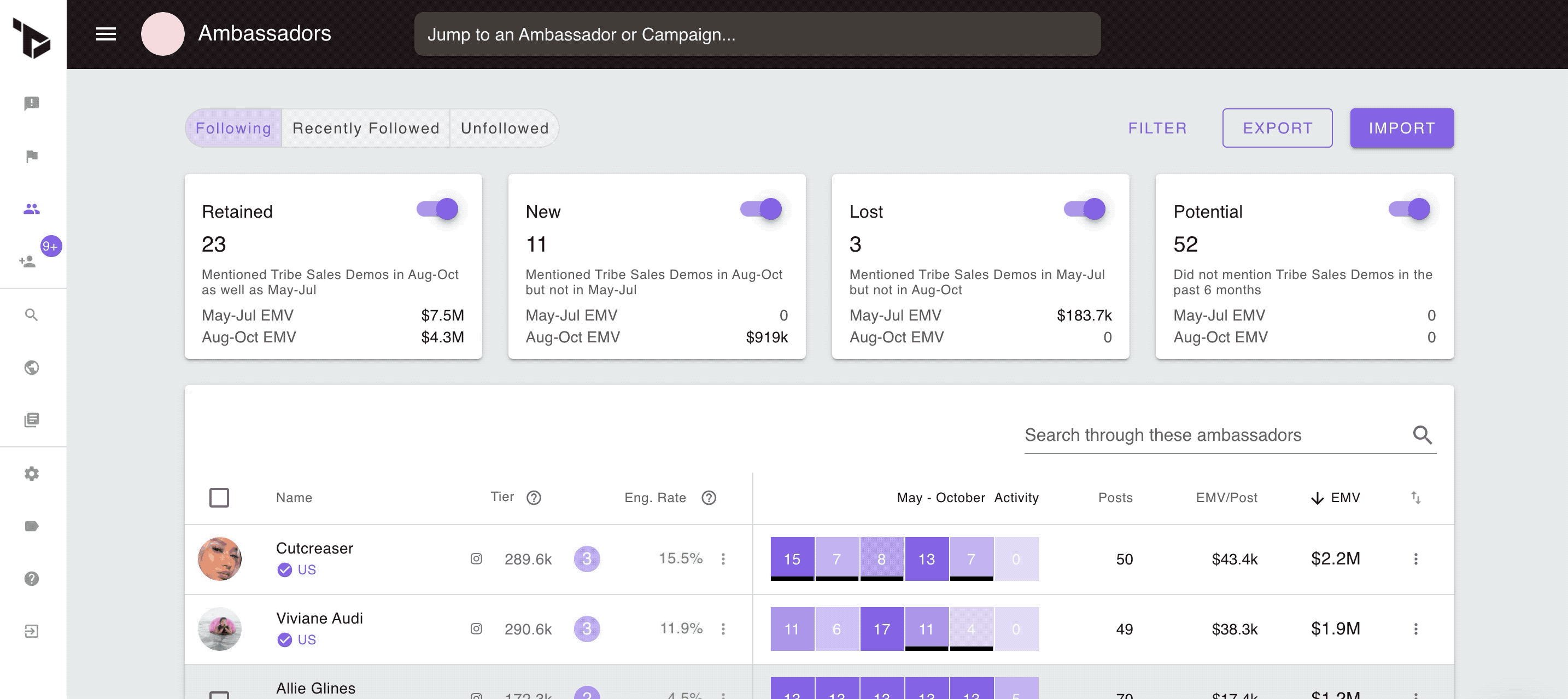
Task: Click the EMV column sort arrow
Action: [x=1315, y=497]
